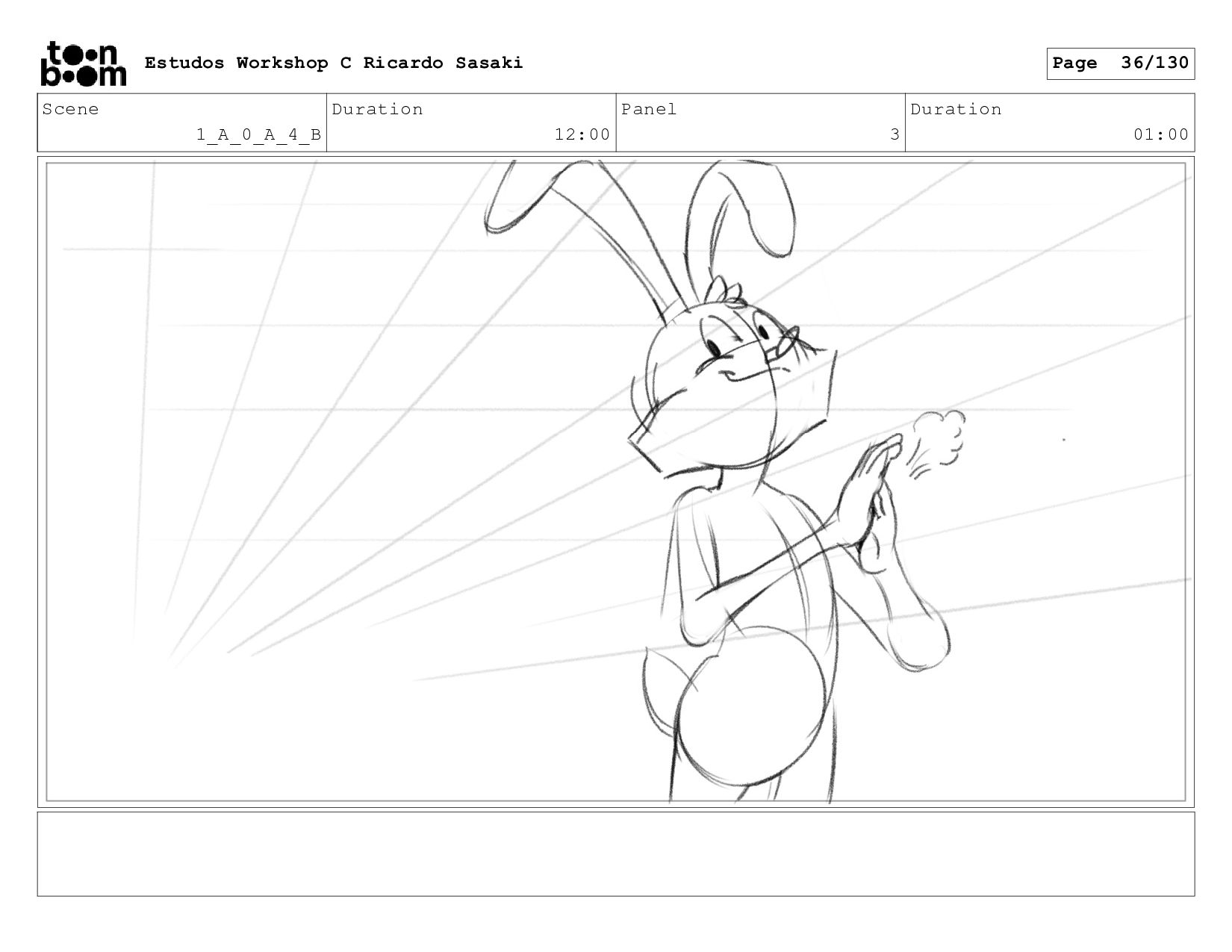Click the Toon Boom logo
The height and width of the screenshot is (952, 1232).
click(x=83, y=63)
